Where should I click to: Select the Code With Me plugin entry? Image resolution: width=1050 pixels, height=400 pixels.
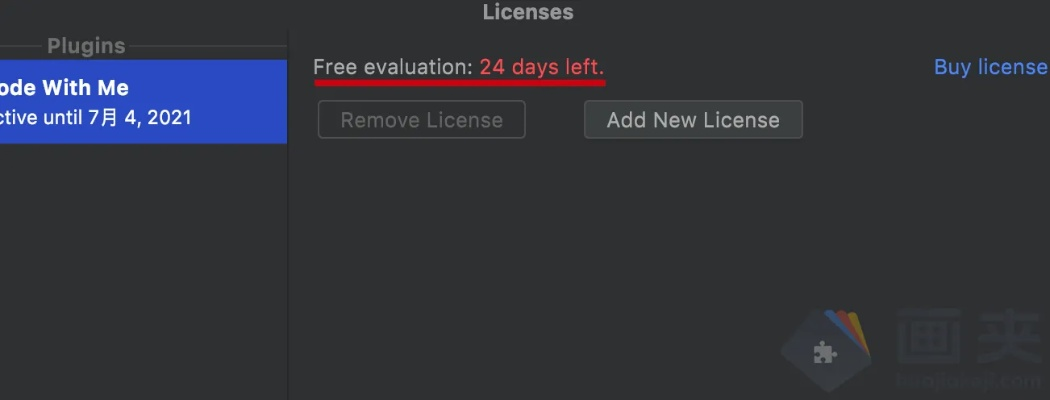[143, 102]
